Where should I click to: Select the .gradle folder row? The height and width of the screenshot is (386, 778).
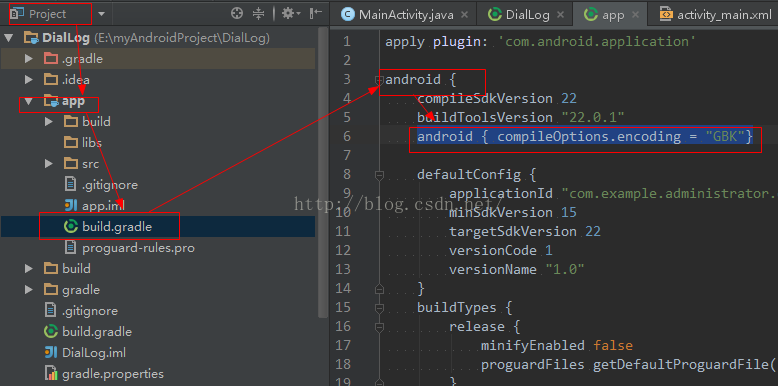(x=158, y=59)
